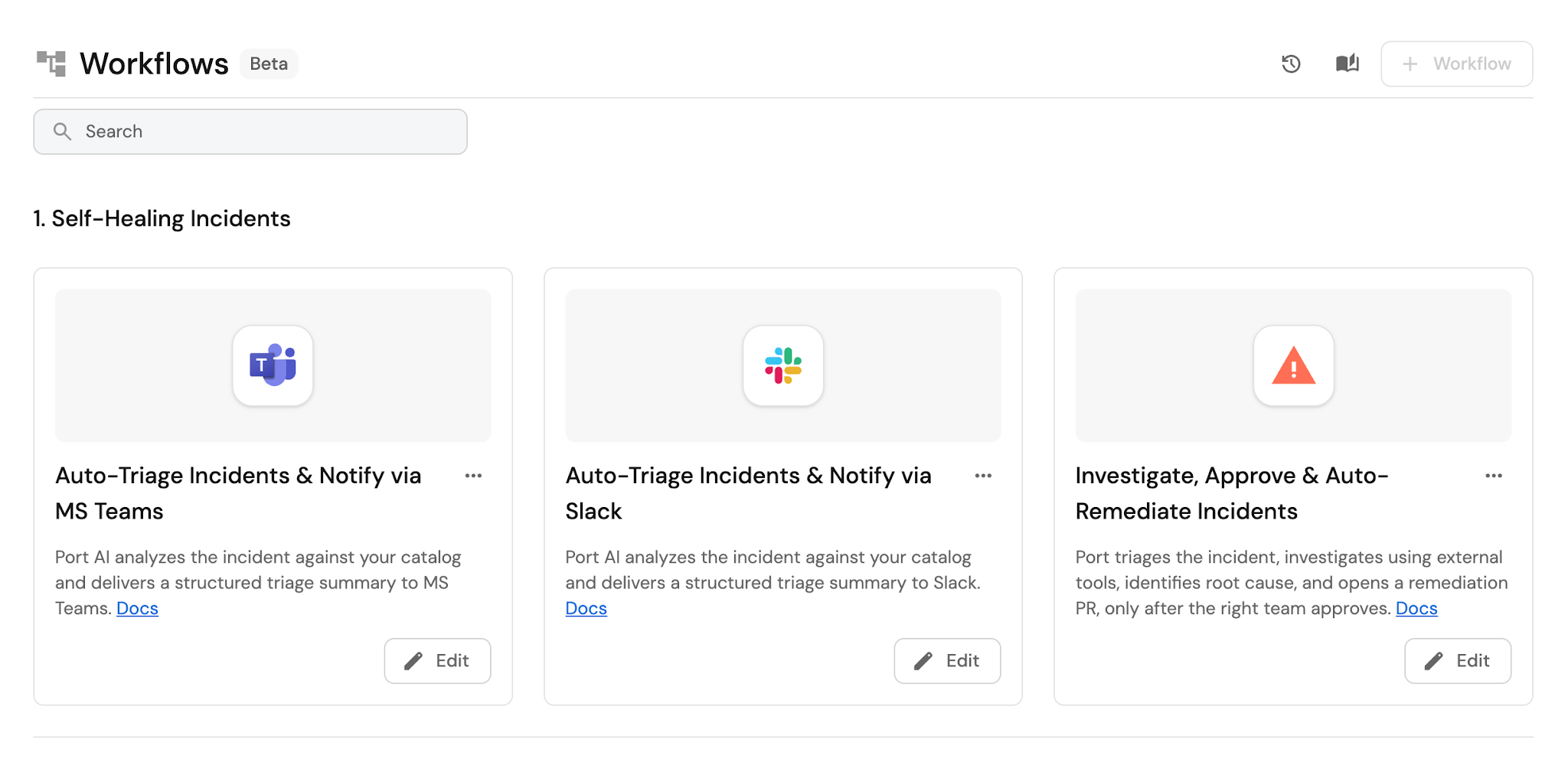Viewport: 1568px width, 762px height.
Task: Edit the Slack triage workflow
Action: pyautogui.click(x=947, y=661)
